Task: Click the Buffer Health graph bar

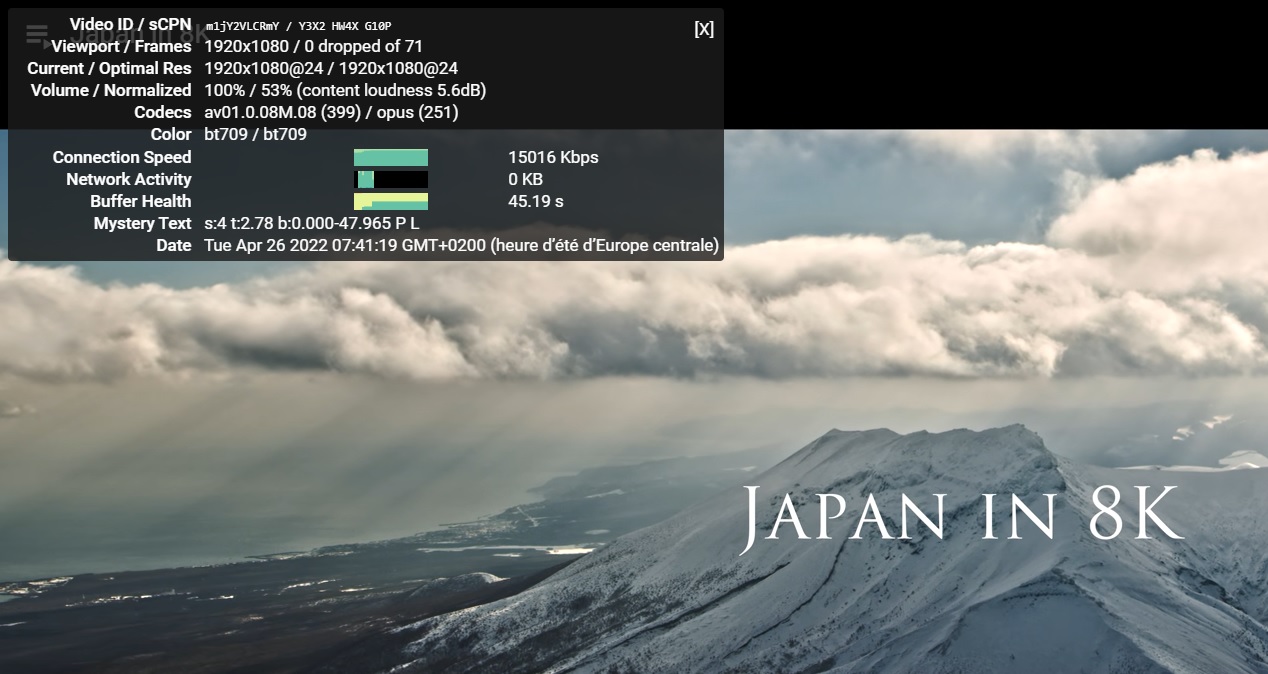Action: click(391, 201)
